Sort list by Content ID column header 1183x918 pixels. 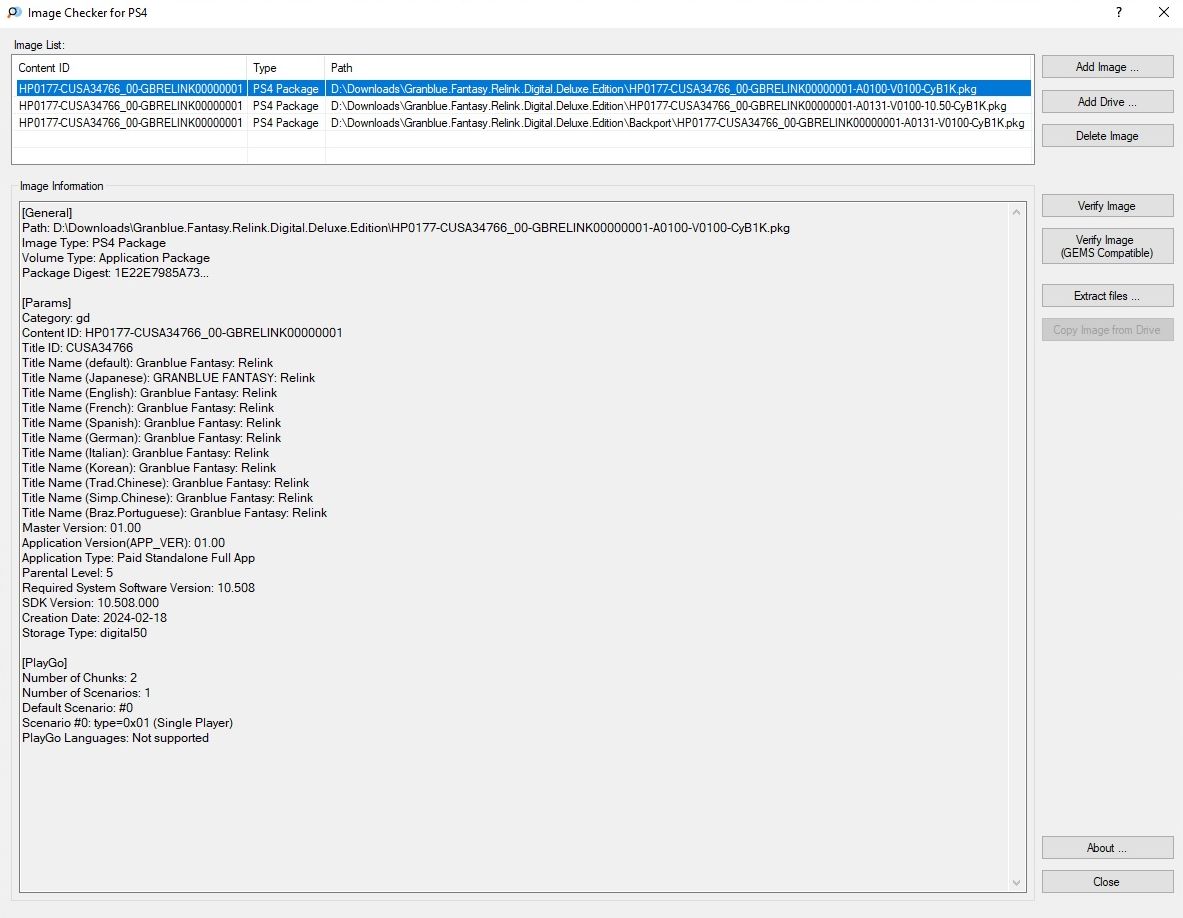[x=129, y=68]
